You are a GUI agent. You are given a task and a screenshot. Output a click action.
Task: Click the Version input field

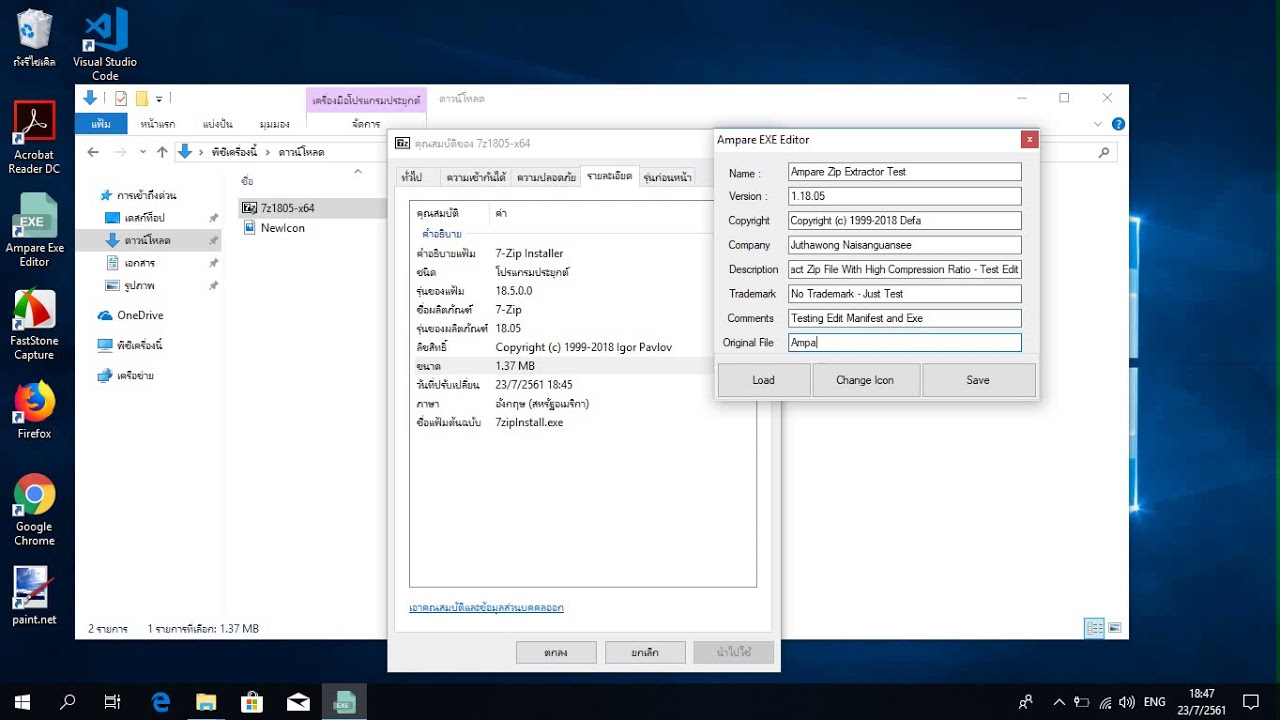904,196
